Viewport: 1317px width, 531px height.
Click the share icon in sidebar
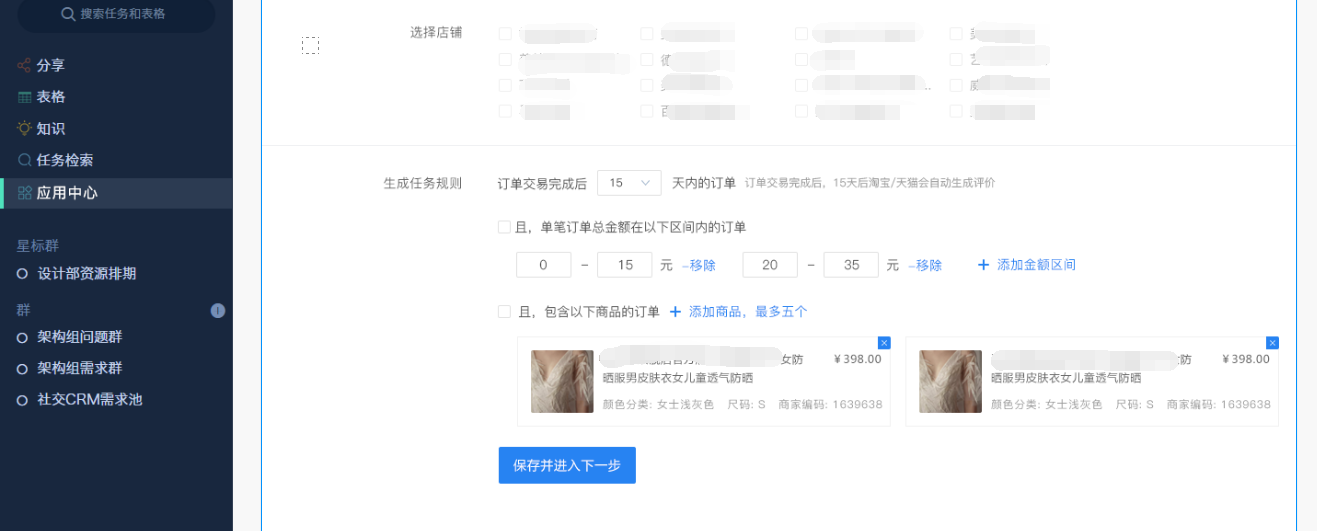[x=24, y=66]
